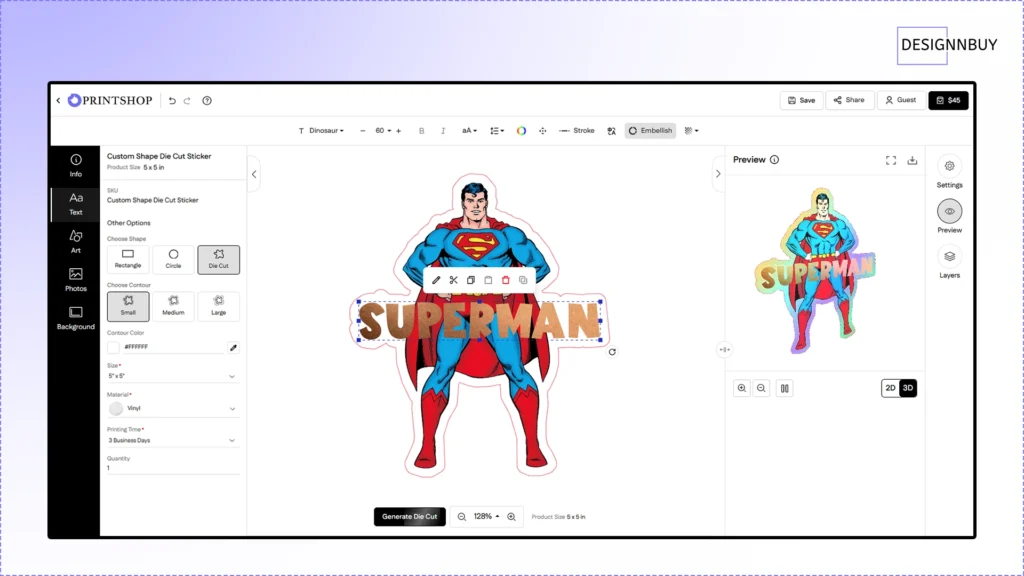Click the #FFFFFF contour color field
The width and height of the screenshot is (1024, 576).
click(173, 347)
